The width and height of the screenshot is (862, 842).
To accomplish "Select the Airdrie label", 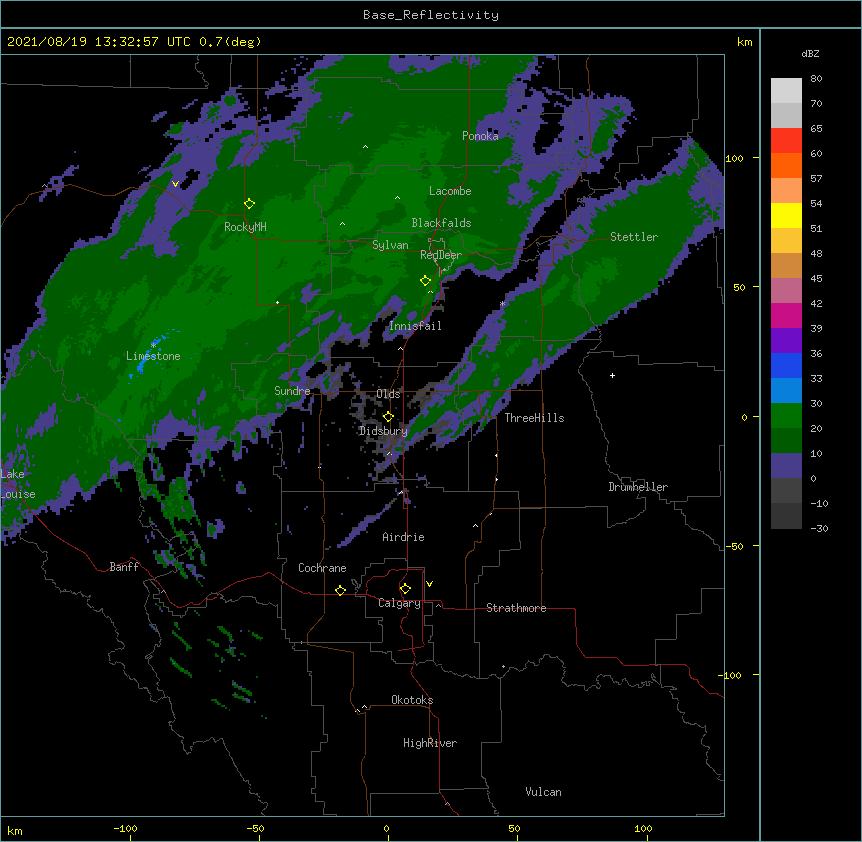I will 404,537.
